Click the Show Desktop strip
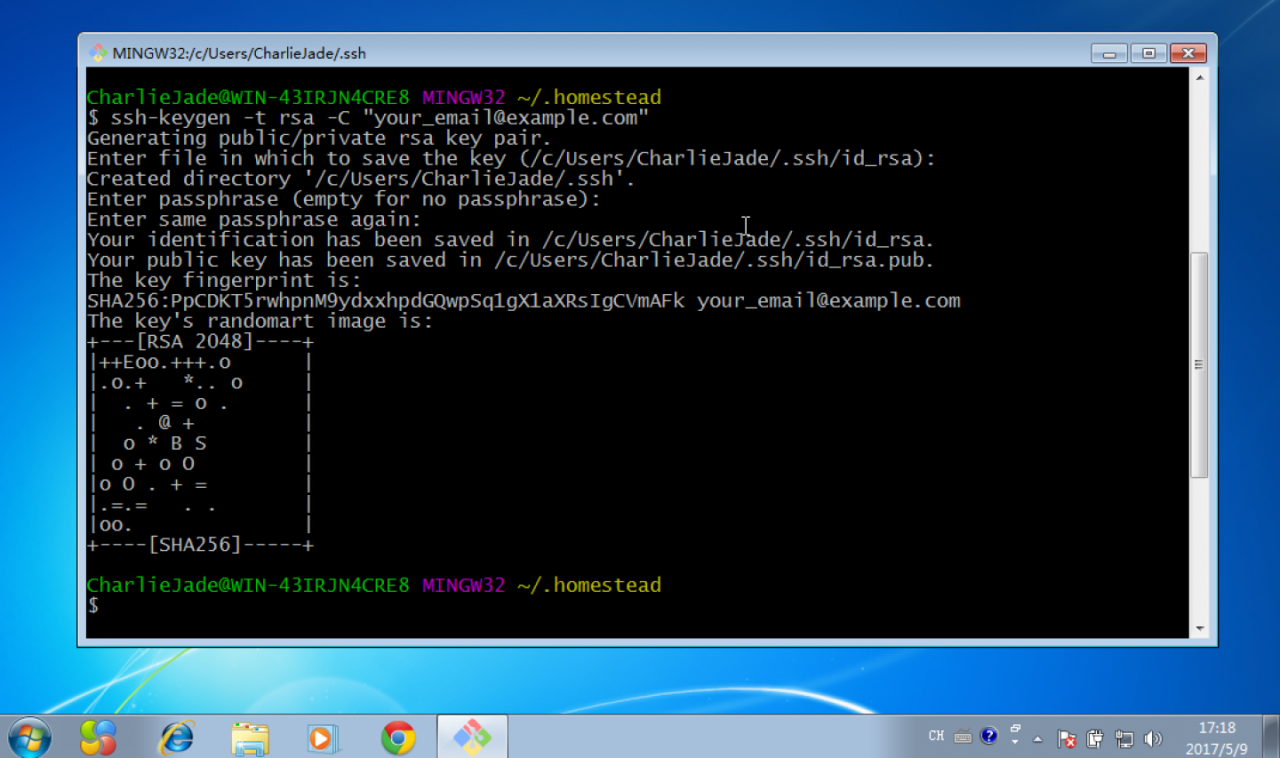Screen dimensions: 1280x758 point(1272,738)
